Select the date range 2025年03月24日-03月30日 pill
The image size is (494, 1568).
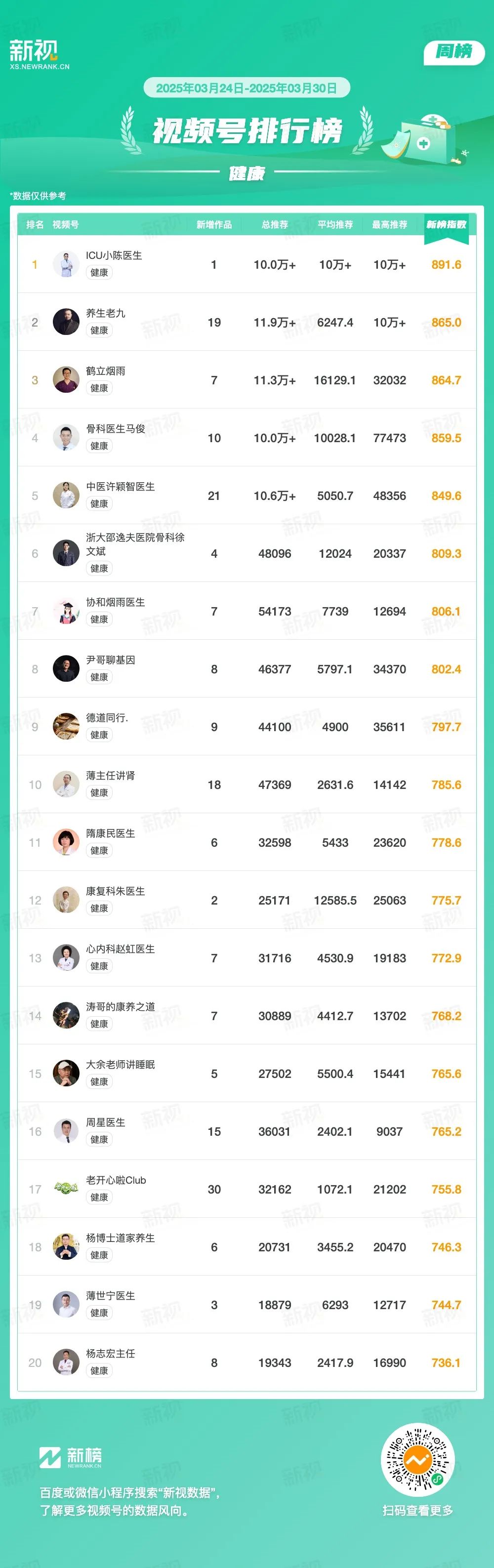click(x=247, y=88)
